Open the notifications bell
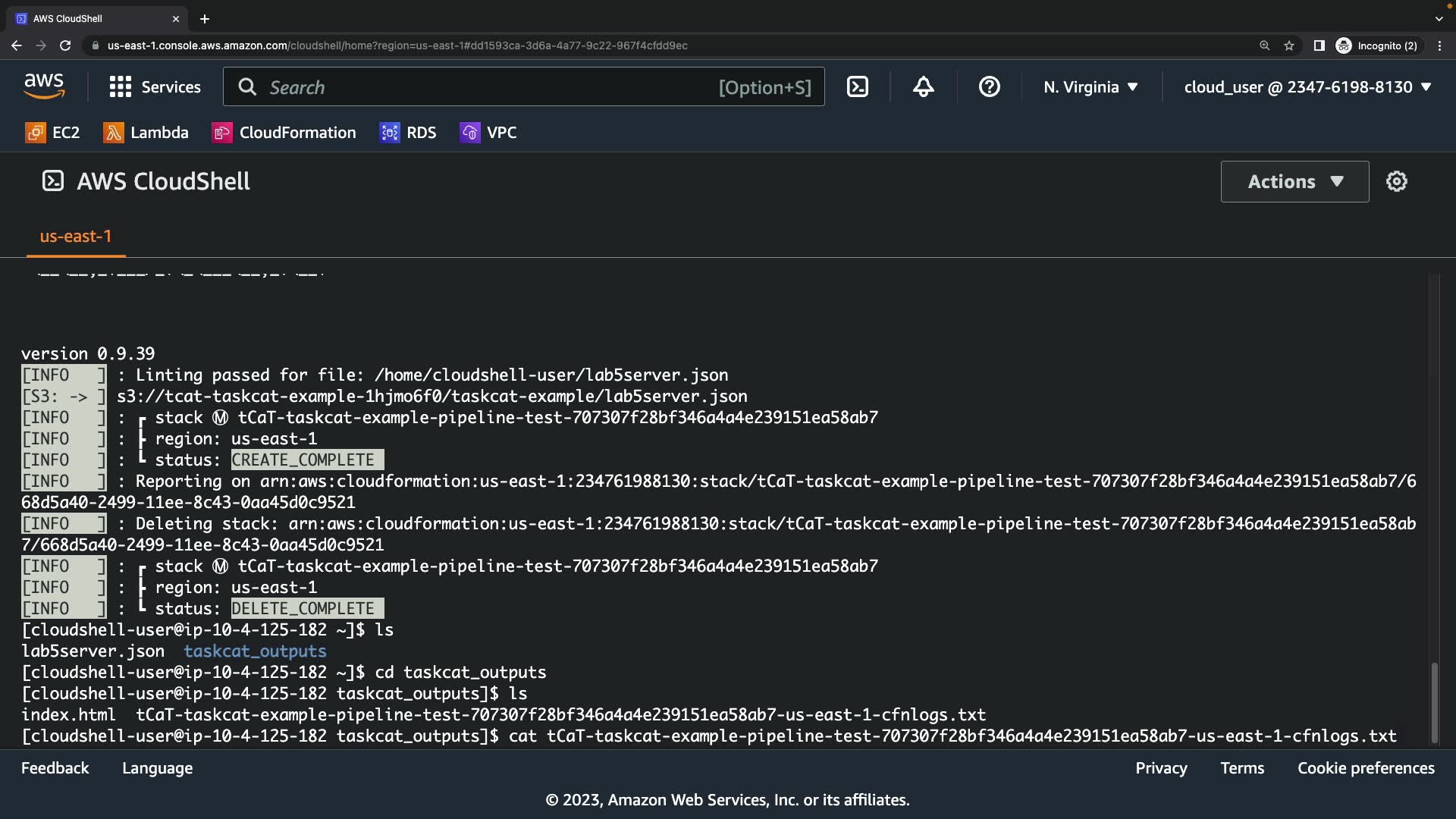 pyautogui.click(x=923, y=87)
